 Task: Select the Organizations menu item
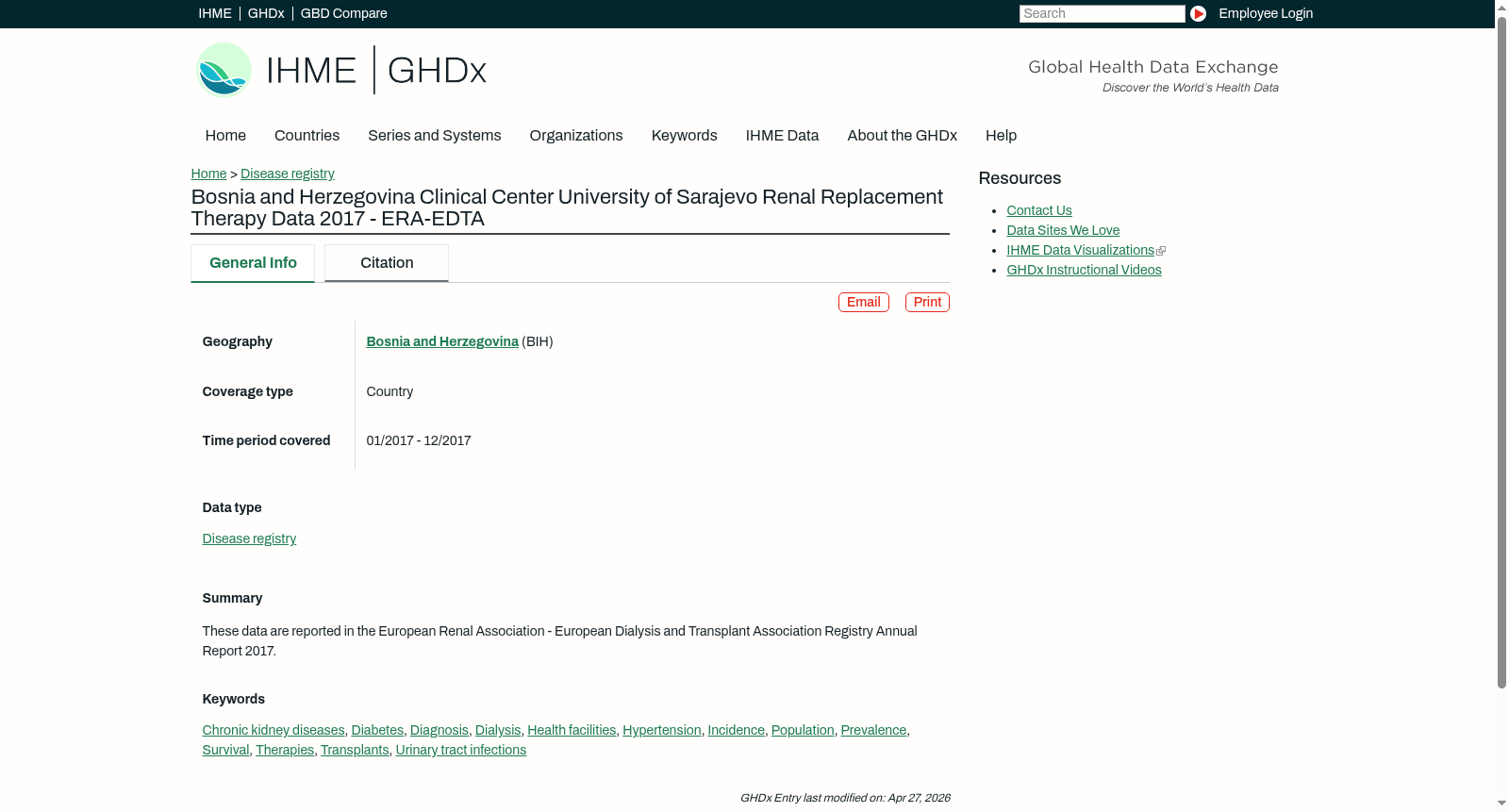tap(576, 136)
